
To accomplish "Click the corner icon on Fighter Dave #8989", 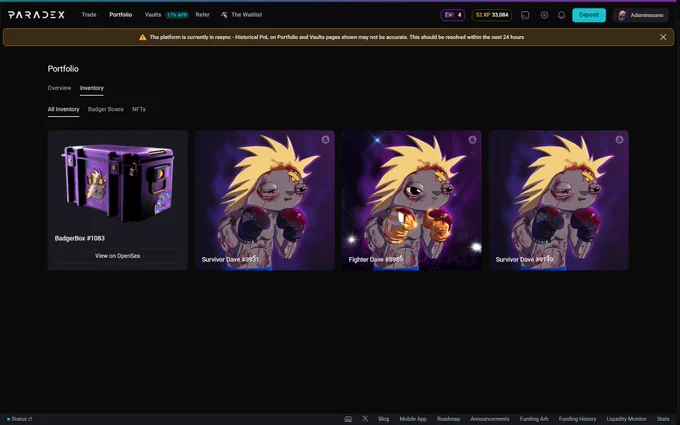I will pos(472,140).
